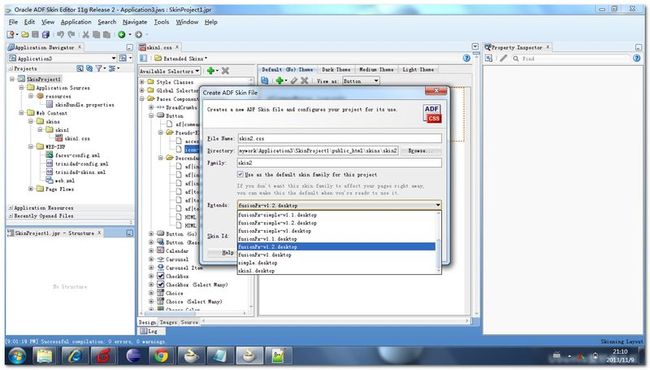Viewport: 650px width, 370px height.
Task: Click the blue help icon in skin editor
Action: (466, 58)
